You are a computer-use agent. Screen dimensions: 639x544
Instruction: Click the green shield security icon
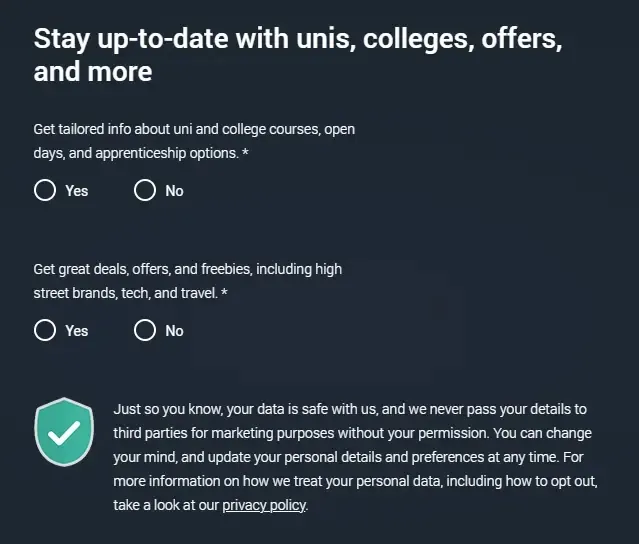(x=64, y=432)
